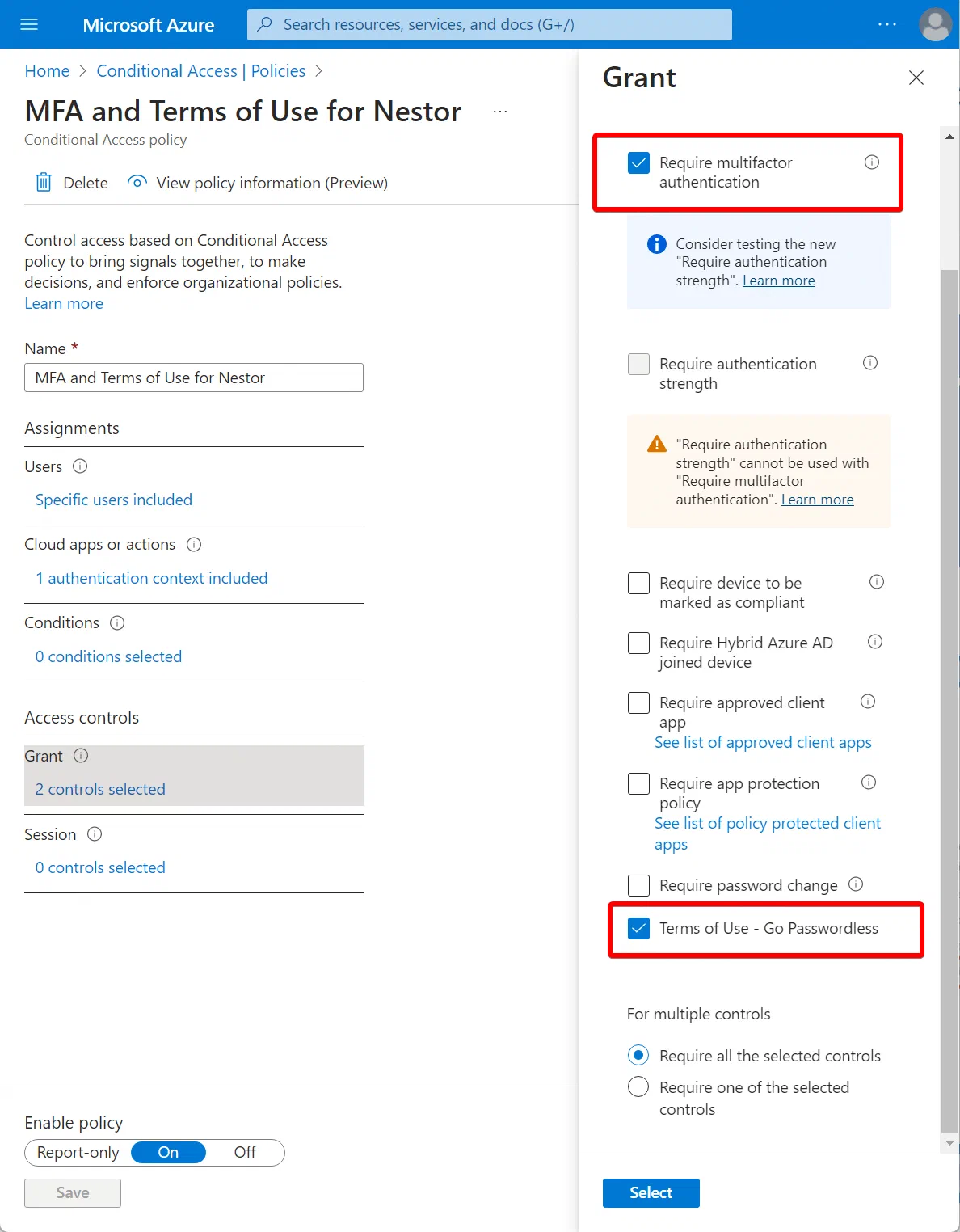Show info for Require app protection policy
960x1232 pixels.
click(869, 783)
